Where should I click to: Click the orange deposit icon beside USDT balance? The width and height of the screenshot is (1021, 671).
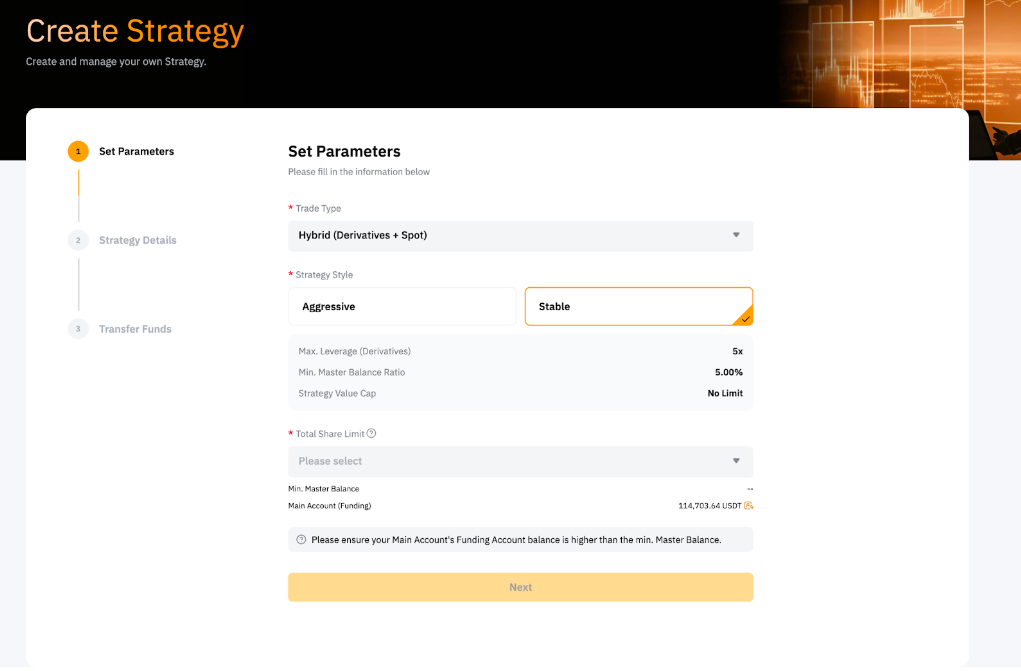pyautogui.click(x=748, y=506)
